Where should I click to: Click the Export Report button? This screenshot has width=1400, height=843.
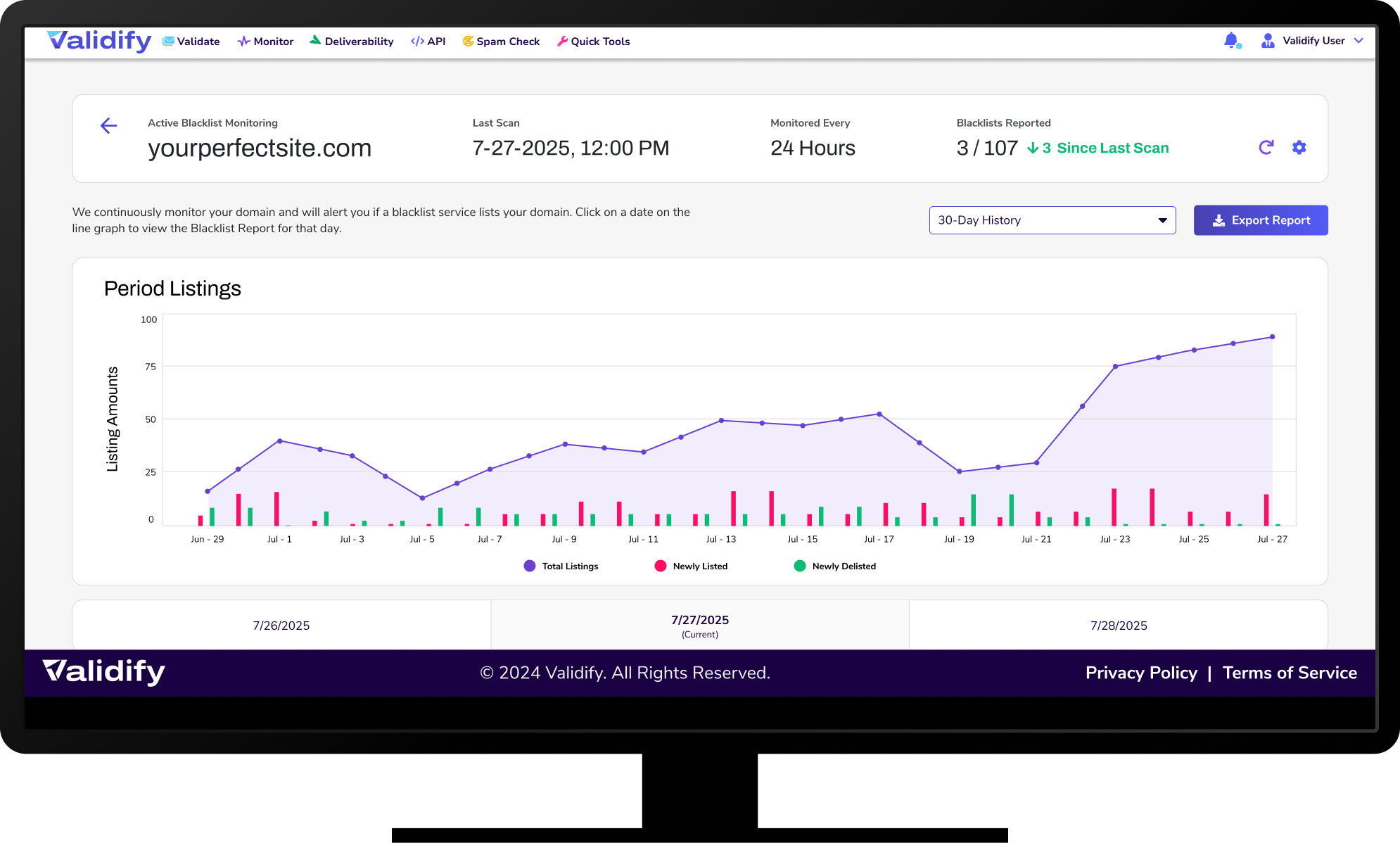[1260, 220]
